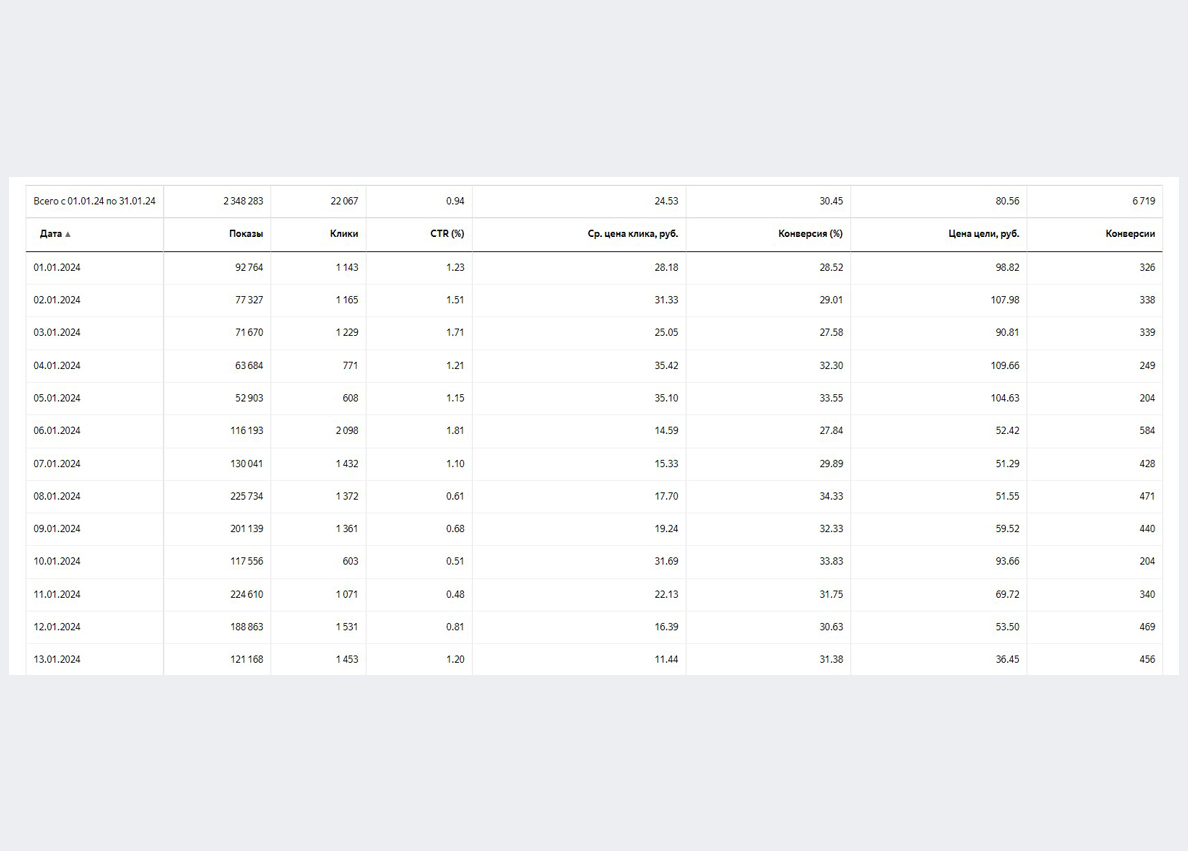This screenshot has width=1188, height=851.
Task: Select the 01.01.2024 date row
Action: [56, 267]
